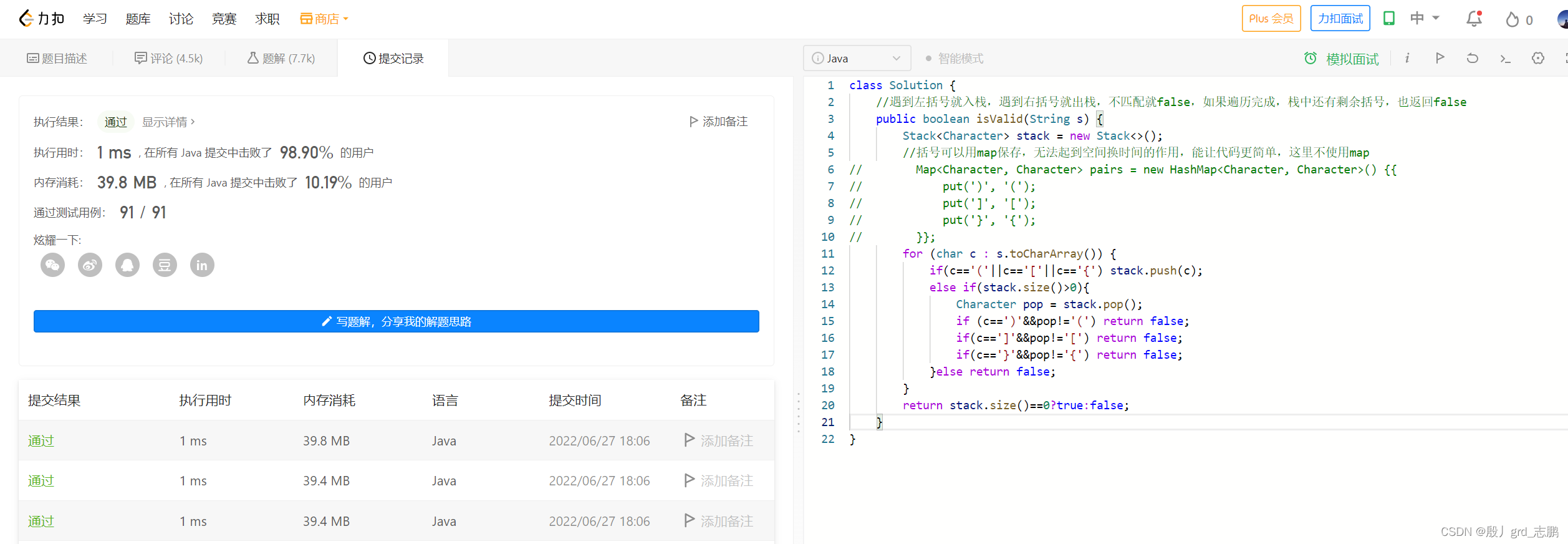Screen dimensions: 1568x544
Task: Click line number 21 in the gutter
Action: [827, 422]
